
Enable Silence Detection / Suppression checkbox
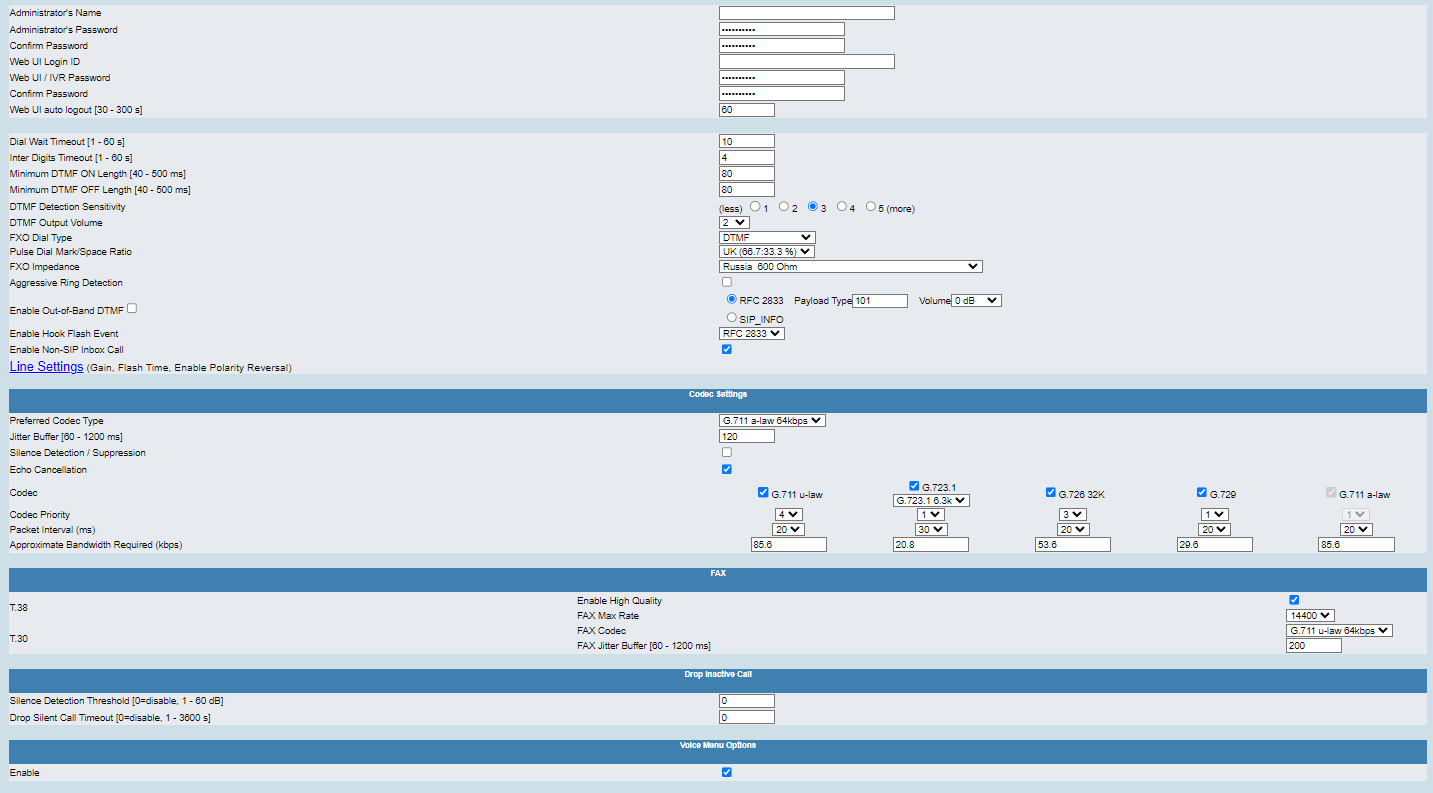click(727, 452)
